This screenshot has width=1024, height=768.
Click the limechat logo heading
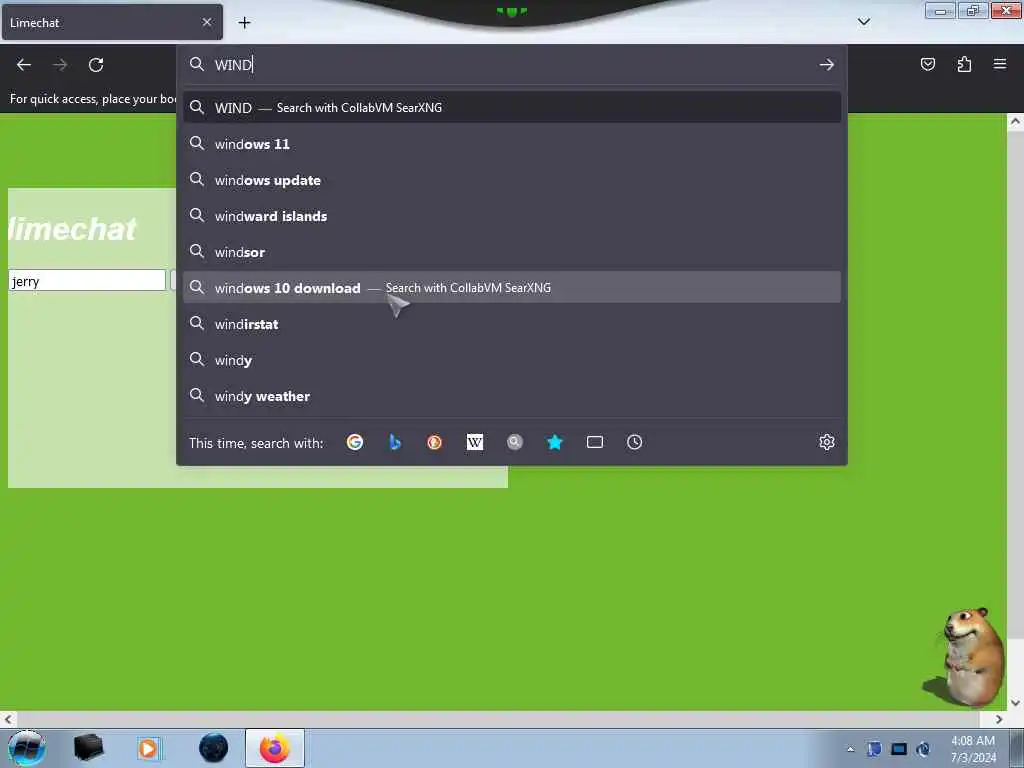point(72,229)
